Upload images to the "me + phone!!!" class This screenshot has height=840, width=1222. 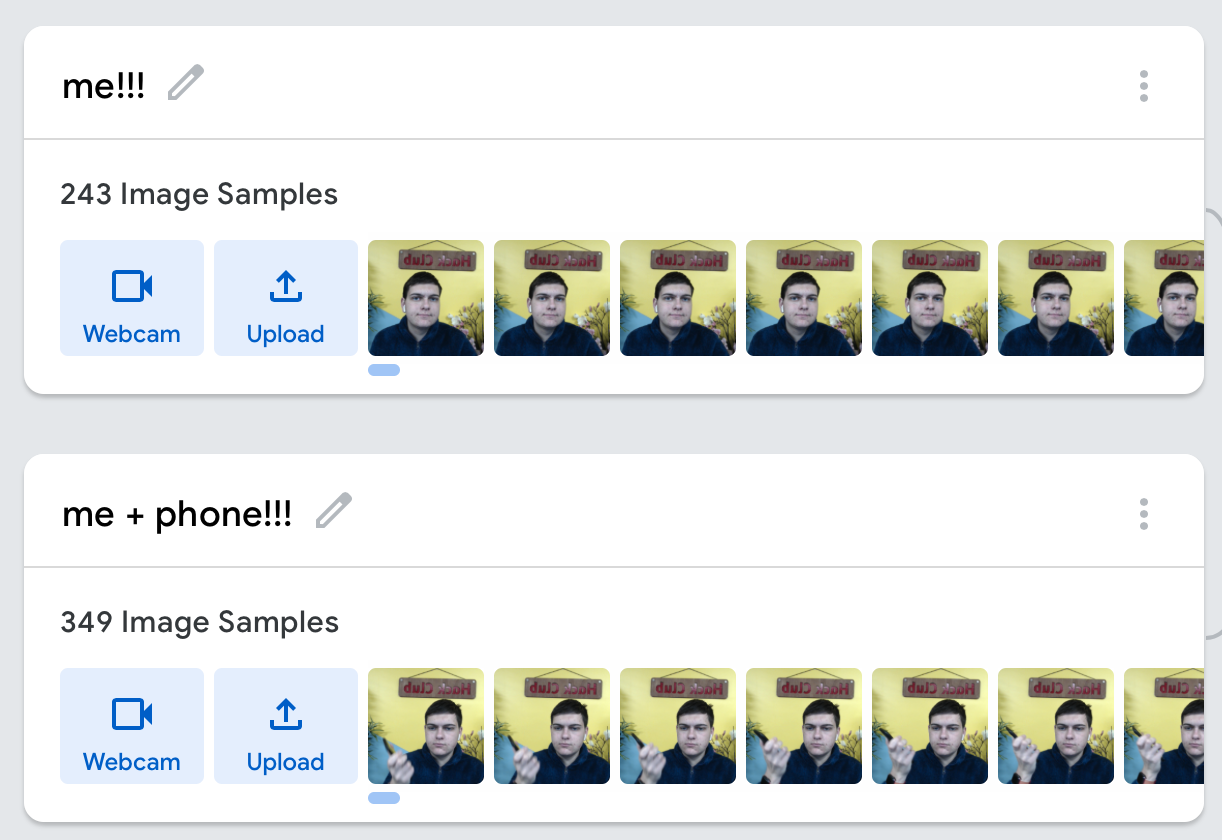[286, 726]
